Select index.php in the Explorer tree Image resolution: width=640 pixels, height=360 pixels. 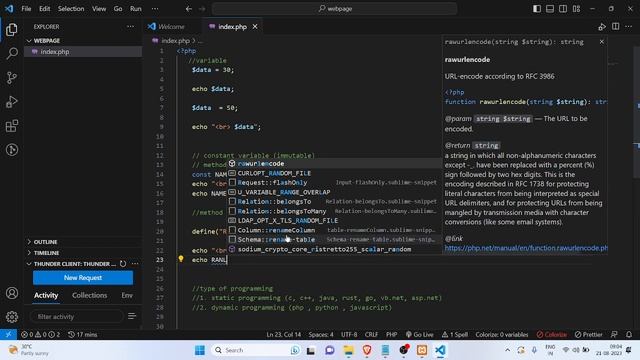click(83, 52)
